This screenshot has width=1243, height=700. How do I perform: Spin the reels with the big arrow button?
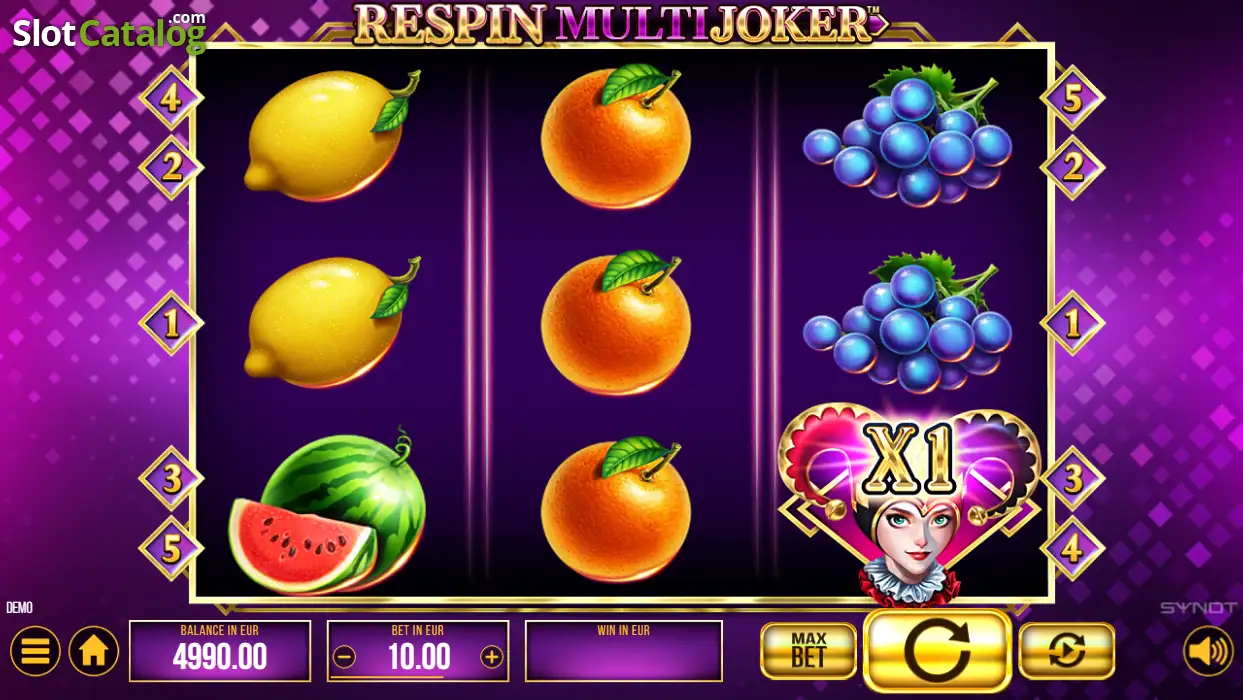point(937,651)
